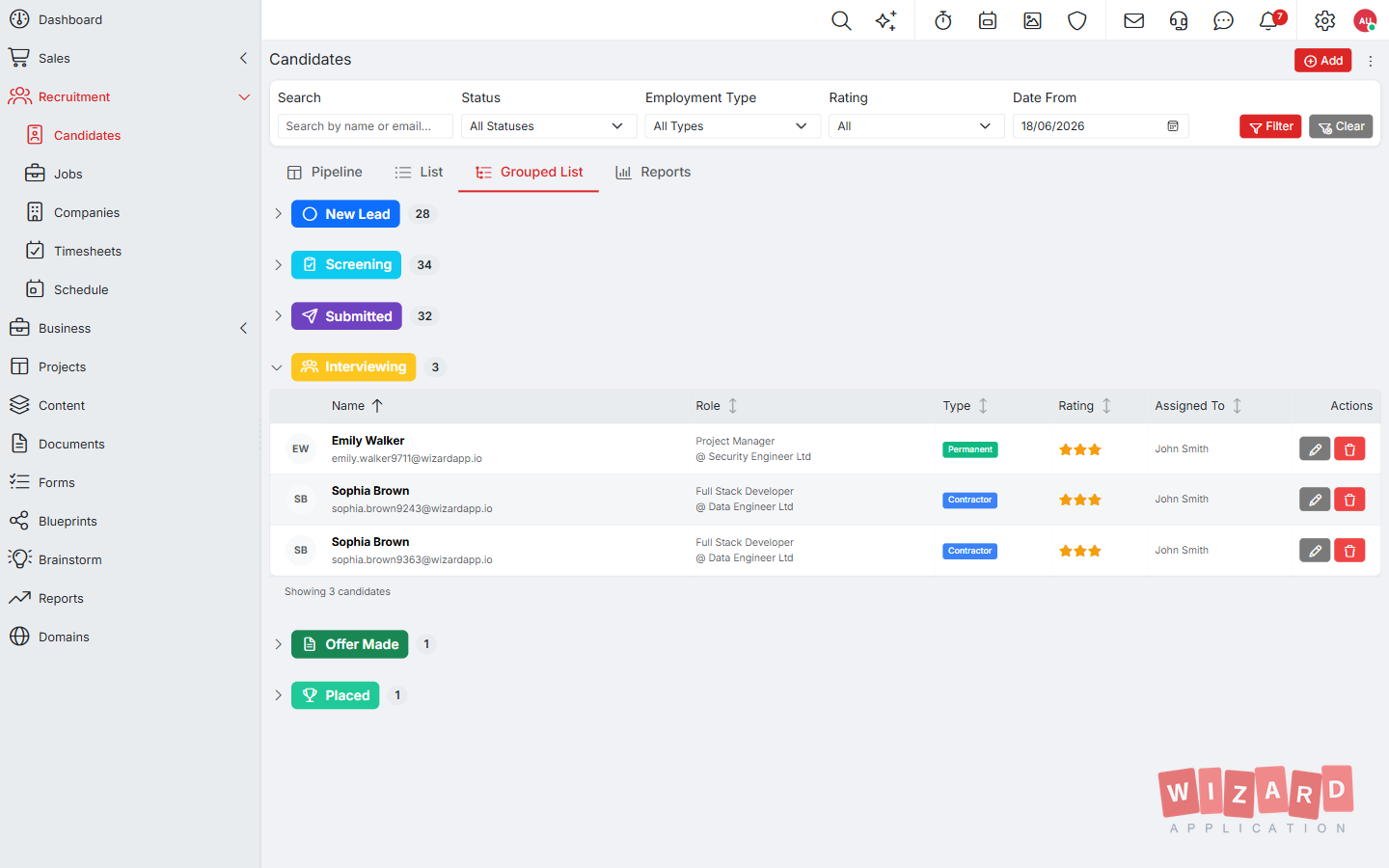The width and height of the screenshot is (1389, 868).
Task: Click Emily Walker's three-star rating
Action: click(x=1080, y=449)
